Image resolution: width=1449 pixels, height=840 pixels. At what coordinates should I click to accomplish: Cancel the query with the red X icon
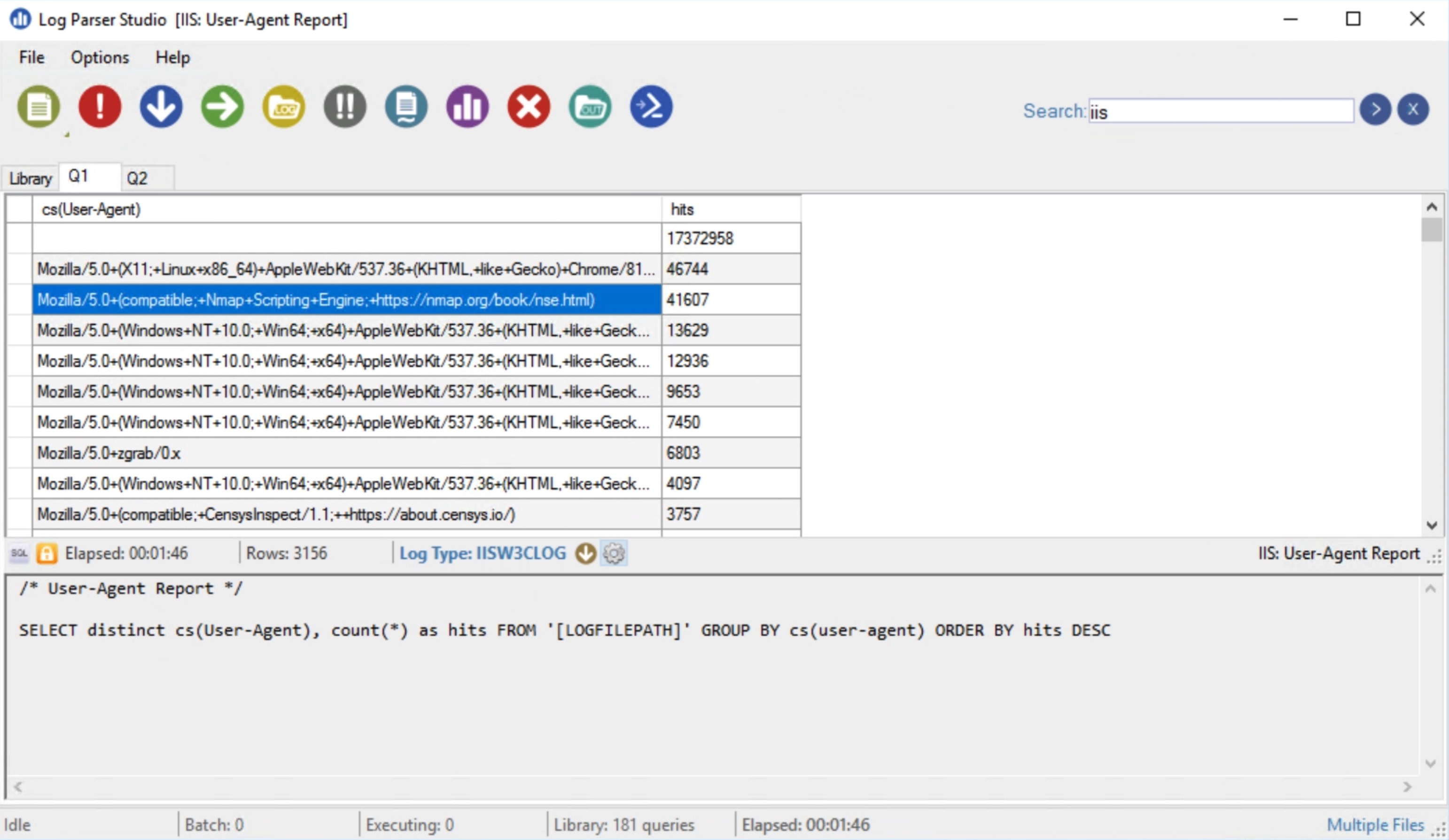tap(529, 106)
